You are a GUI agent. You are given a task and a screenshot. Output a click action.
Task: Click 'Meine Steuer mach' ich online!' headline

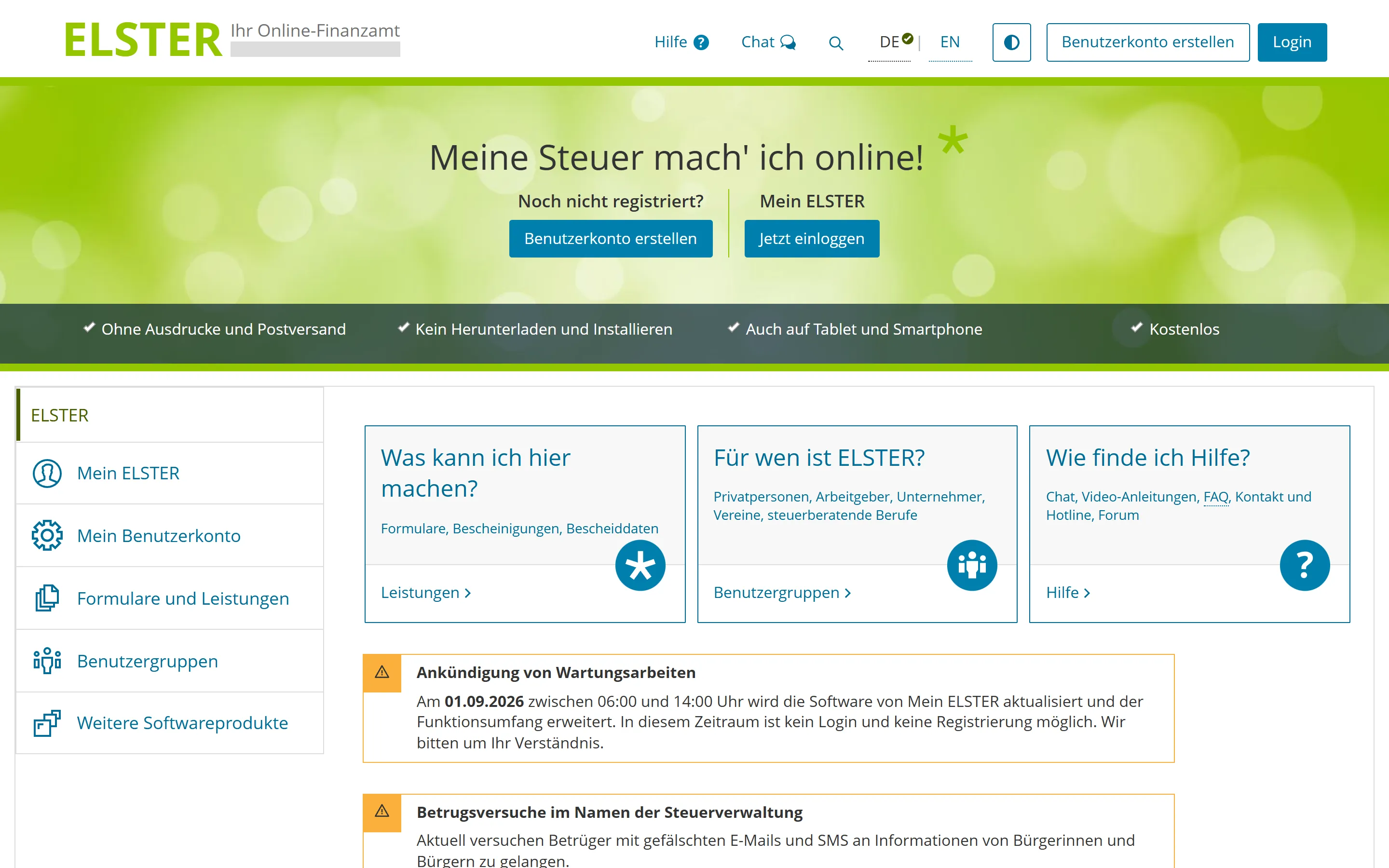(677, 158)
